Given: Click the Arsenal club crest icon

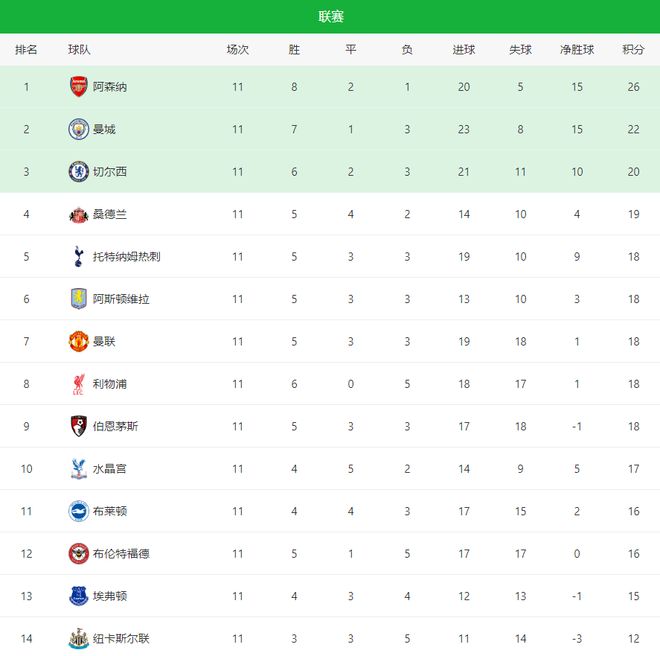Looking at the screenshot, I should click(x=78, y=87).
